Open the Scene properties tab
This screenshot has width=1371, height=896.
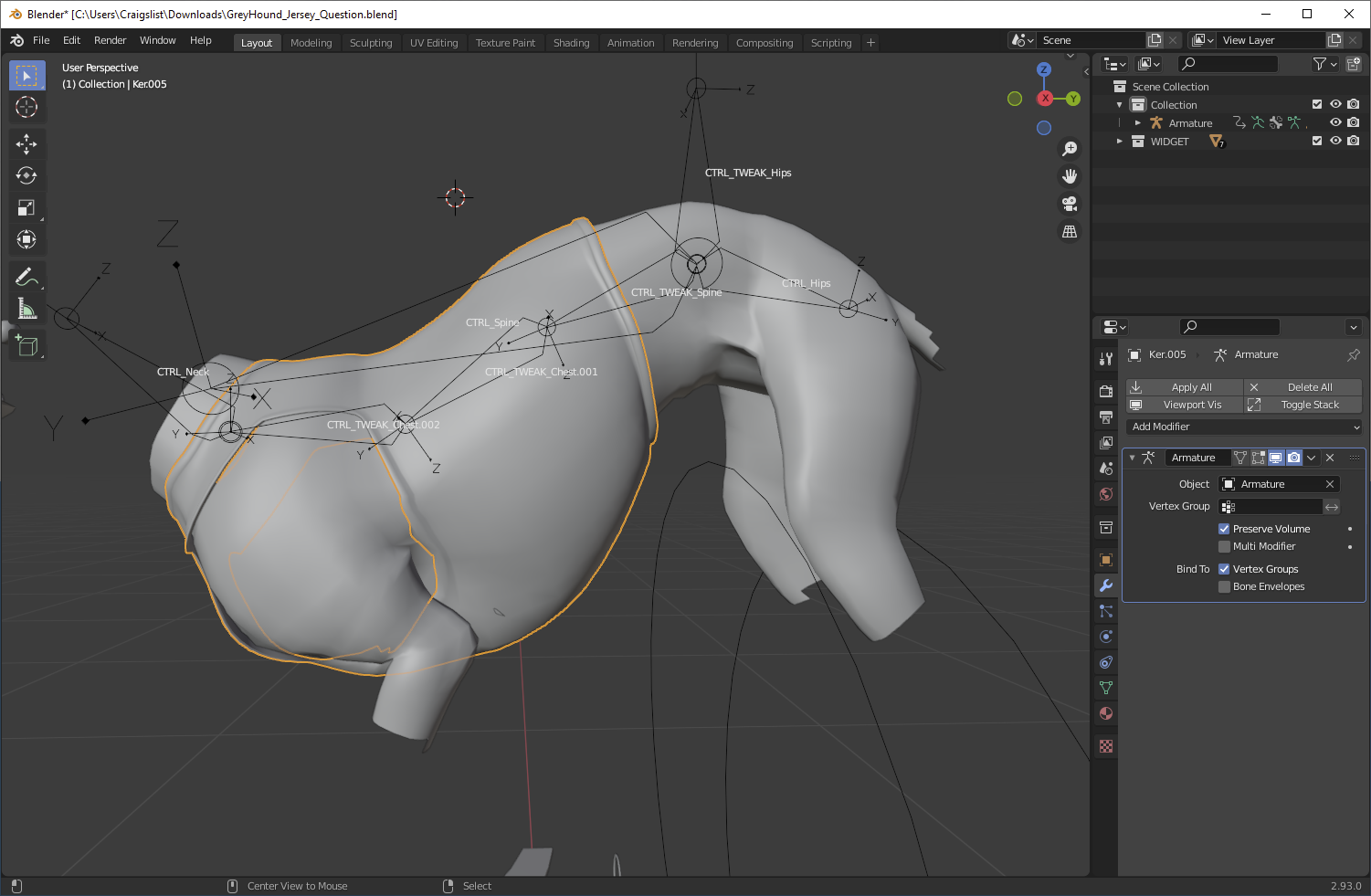point(1106,469)
